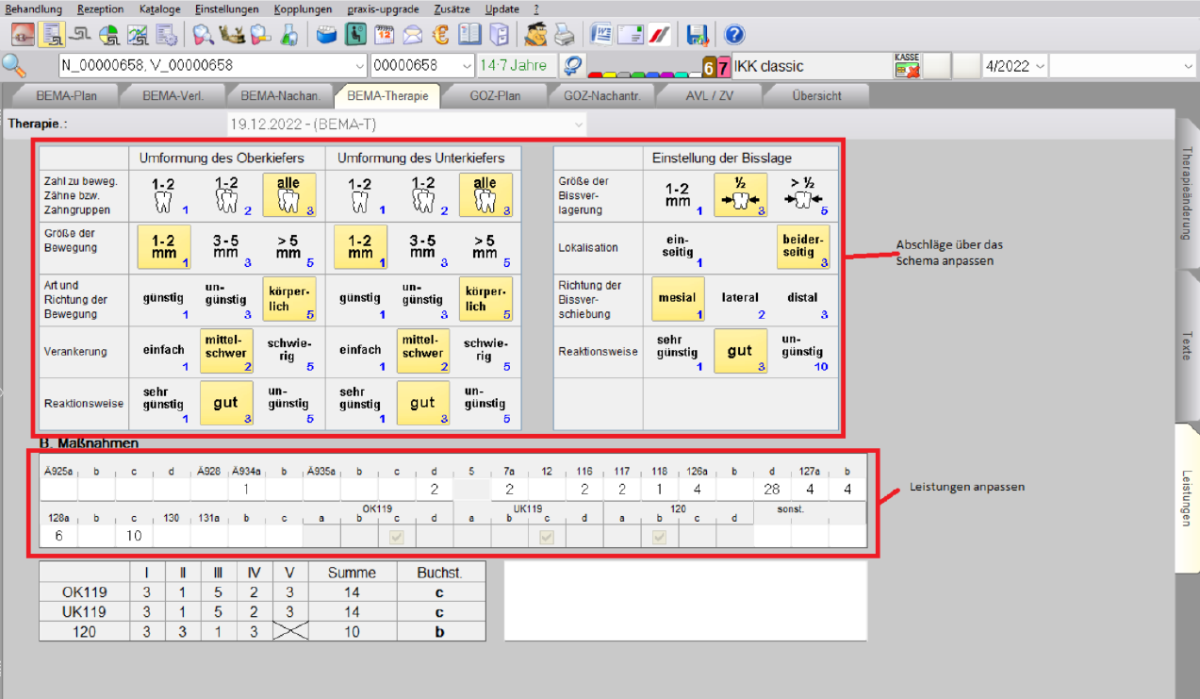Click the pie chart icon in toolbar

110,35
